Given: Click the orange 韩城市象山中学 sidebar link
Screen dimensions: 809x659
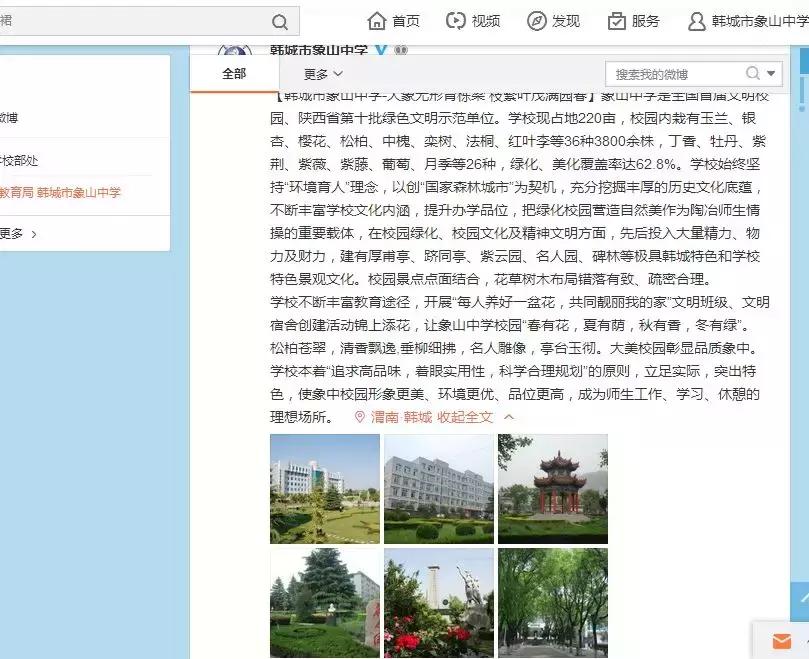Looking at the screenshot, I should coord(90,195).
